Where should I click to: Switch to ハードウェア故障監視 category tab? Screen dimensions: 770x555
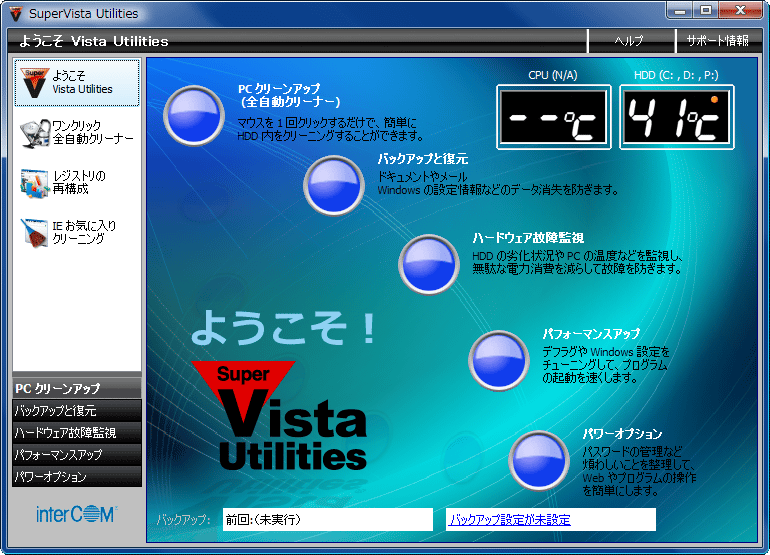[77, 432]
